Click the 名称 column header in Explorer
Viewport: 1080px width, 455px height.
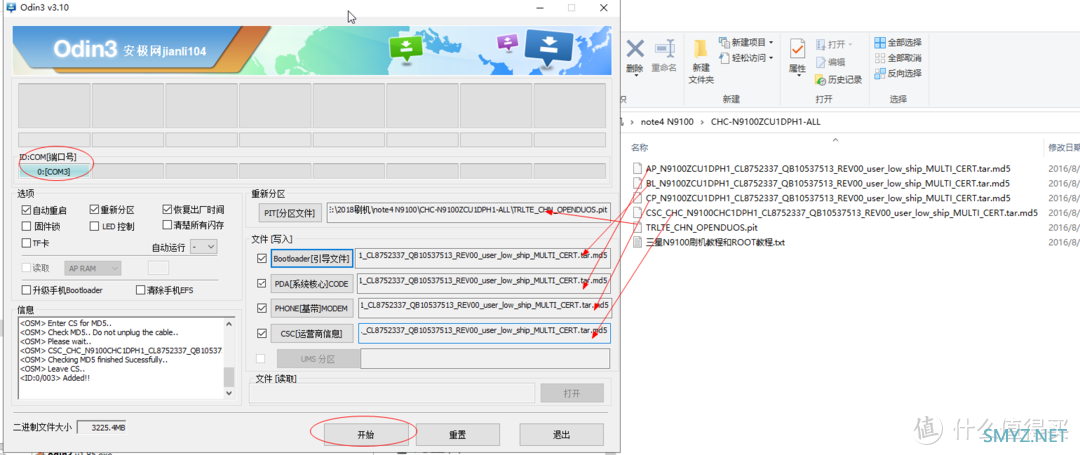click(640, 147)
